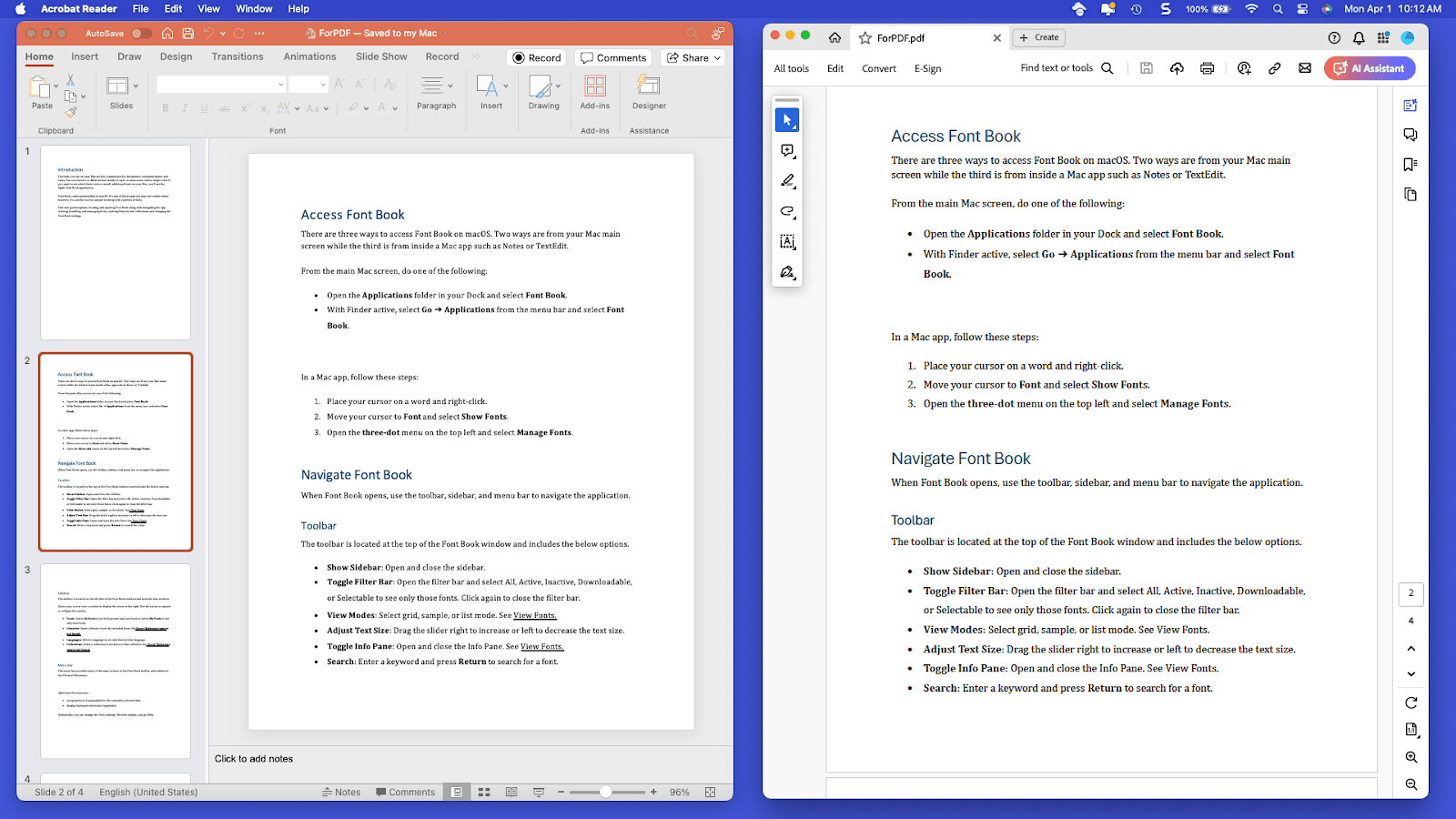Click the Comments button in PowerPoint ribbon
The width and height of the screenshot is (1456, 819).
coord(613,57)
